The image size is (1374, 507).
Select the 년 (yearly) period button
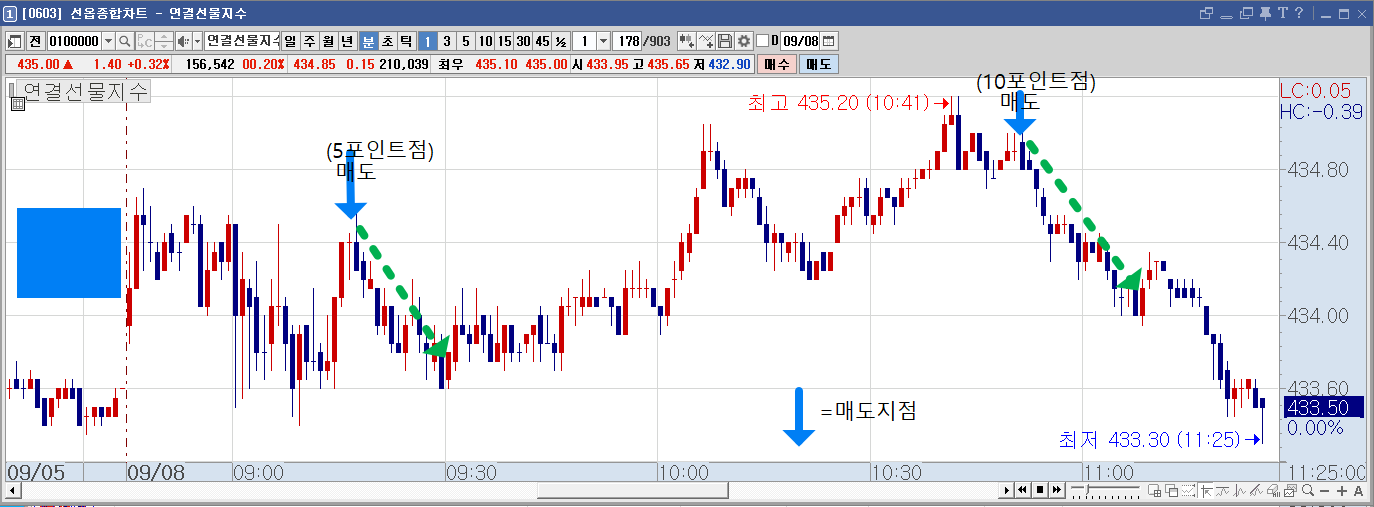346,41
